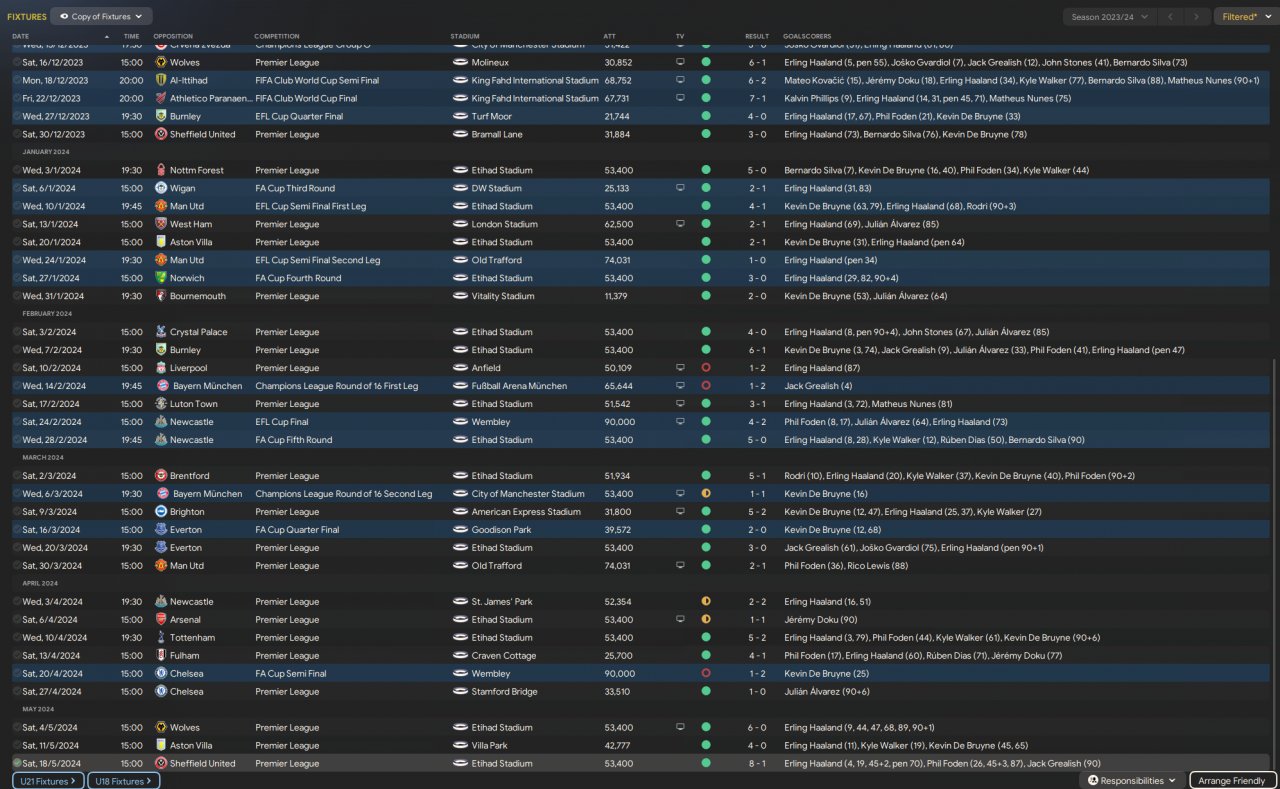
Task: Open the Copy of Fixtures view dropdown
Action: point(101,16)
